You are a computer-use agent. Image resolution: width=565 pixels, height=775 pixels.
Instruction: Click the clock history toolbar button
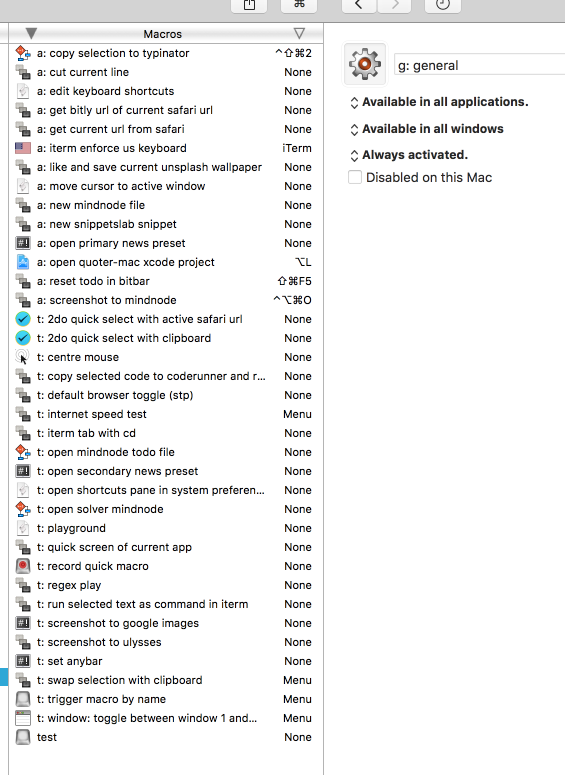pos(443,5)
